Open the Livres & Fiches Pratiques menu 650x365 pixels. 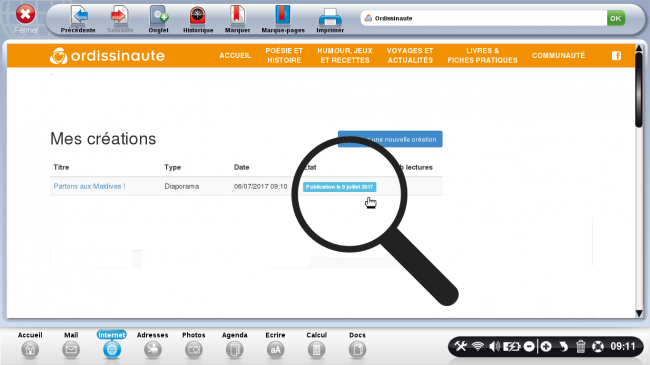coord(483,56)
